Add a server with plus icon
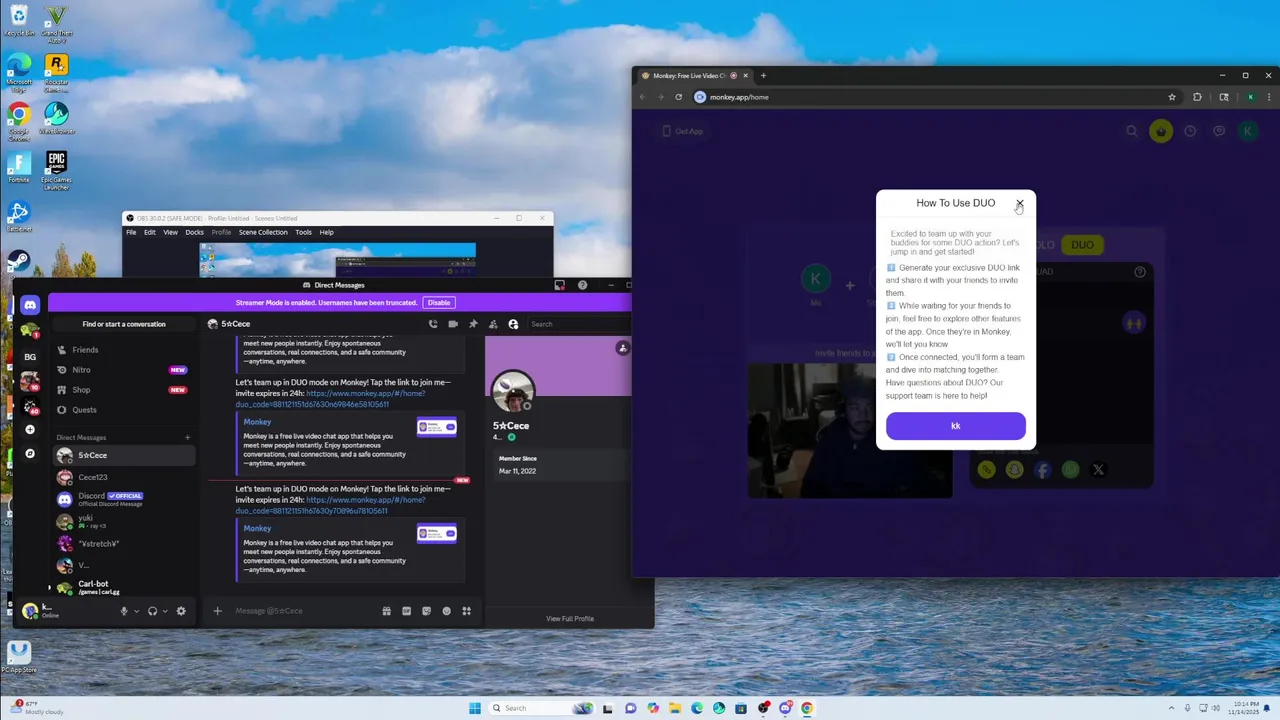 [30, 429]
